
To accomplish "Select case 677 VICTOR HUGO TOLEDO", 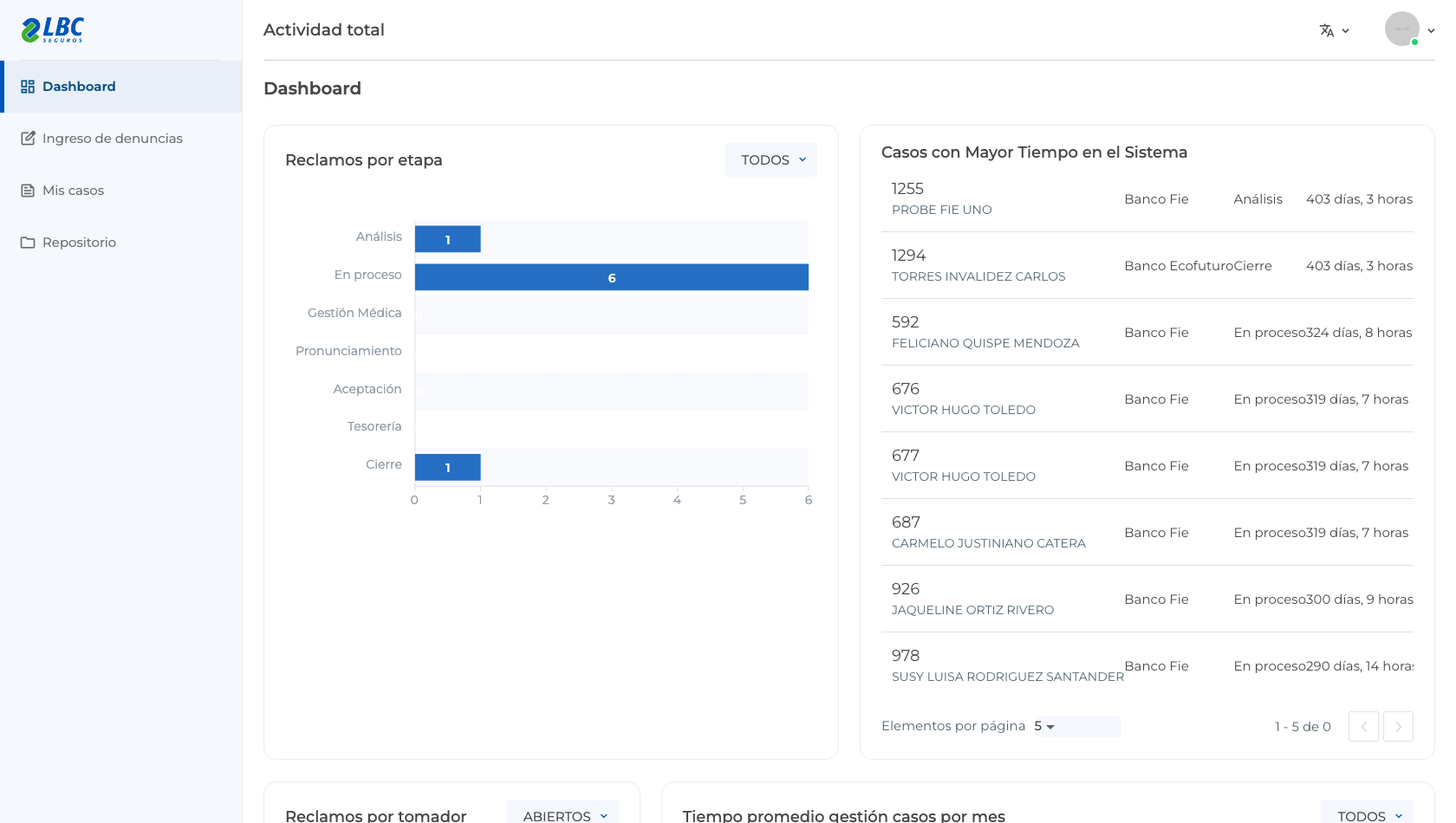I will click(1147, 466).
